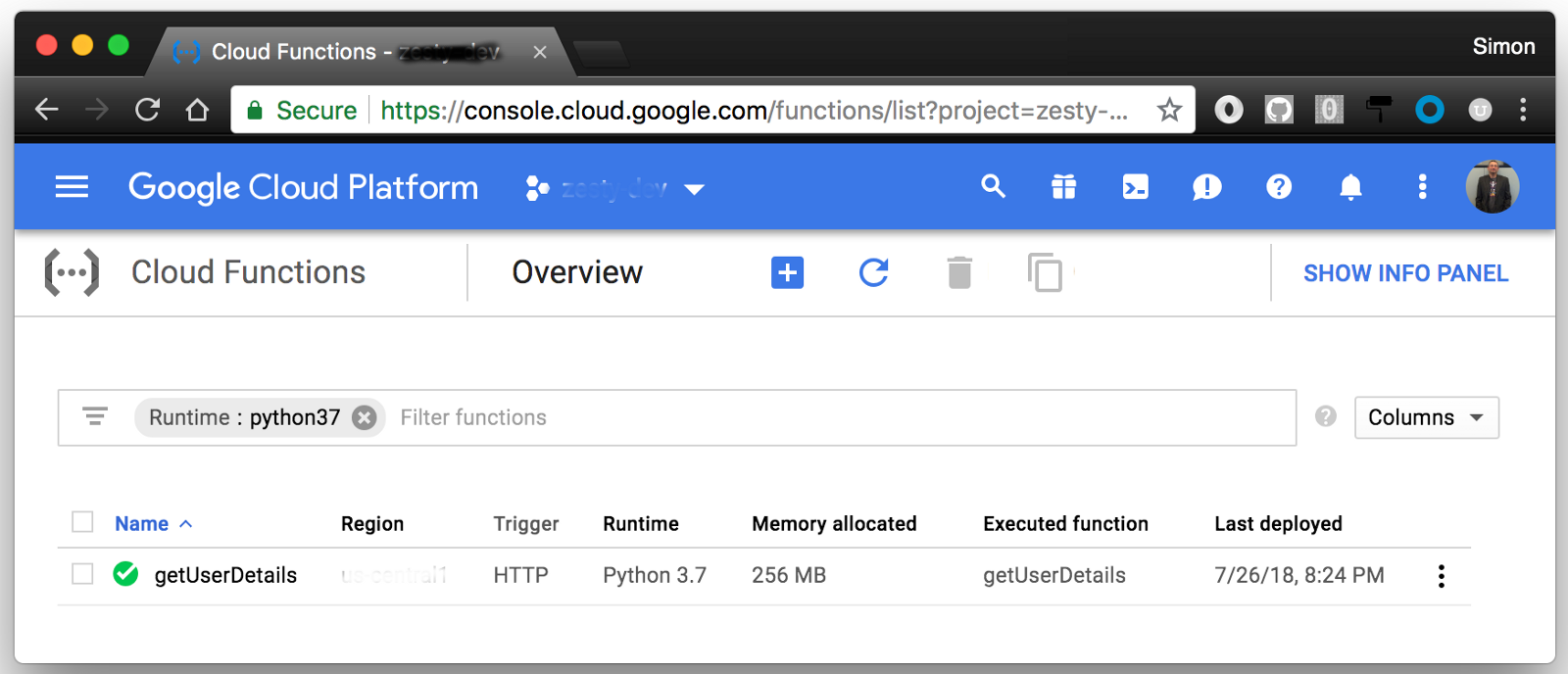Image resolution: width=1568 pixels, height=674 pixels.
Task: Click the copy function icon
Action: point(1045,272)
